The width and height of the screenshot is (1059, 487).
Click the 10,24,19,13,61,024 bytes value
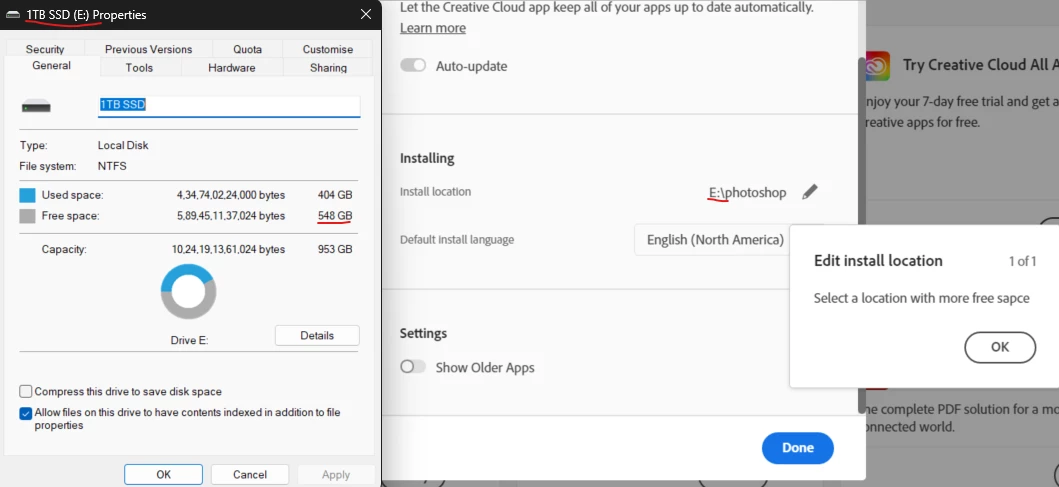[x=228, y=249]
